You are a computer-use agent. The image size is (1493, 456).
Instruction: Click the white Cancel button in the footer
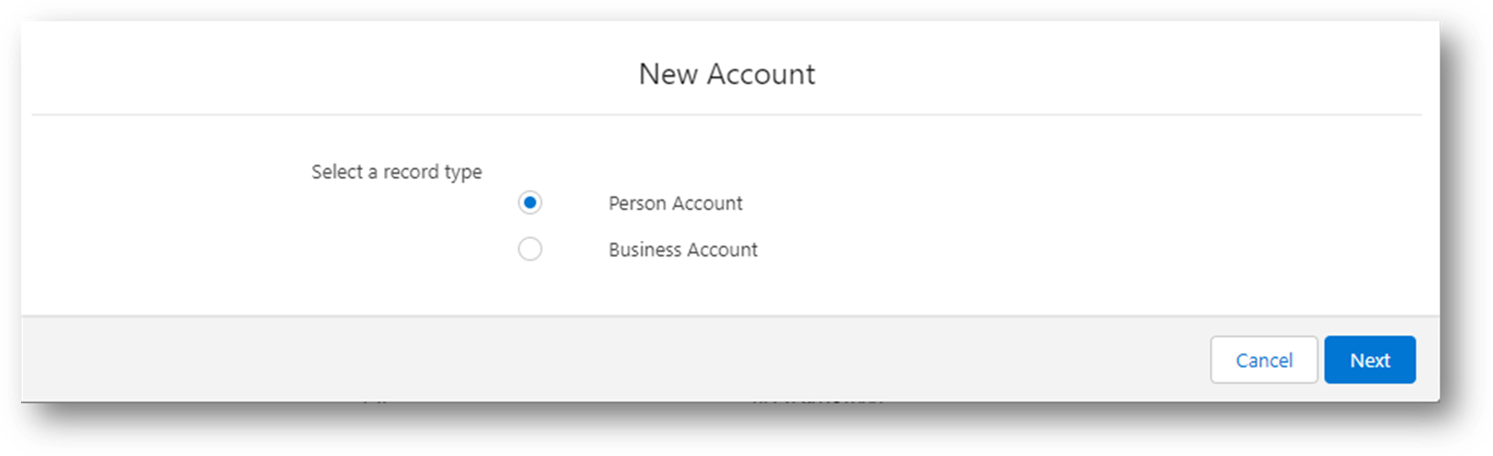pyautogui.click(x=1264, y=360)
